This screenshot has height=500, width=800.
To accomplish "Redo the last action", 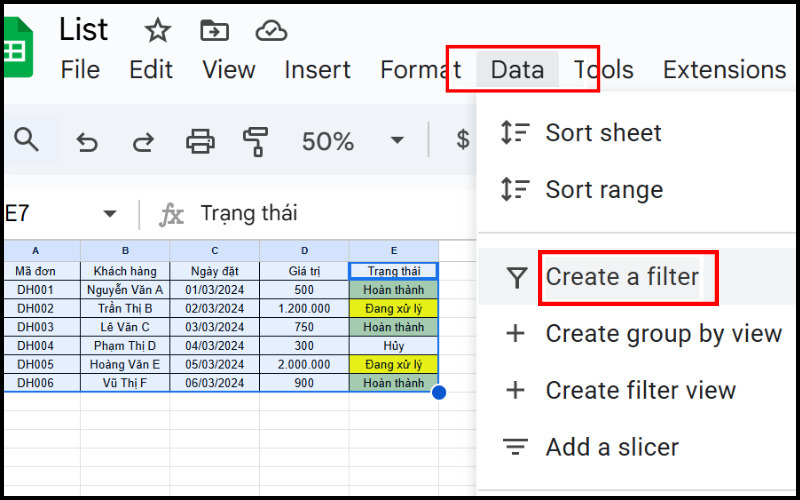I will [143, 141].
